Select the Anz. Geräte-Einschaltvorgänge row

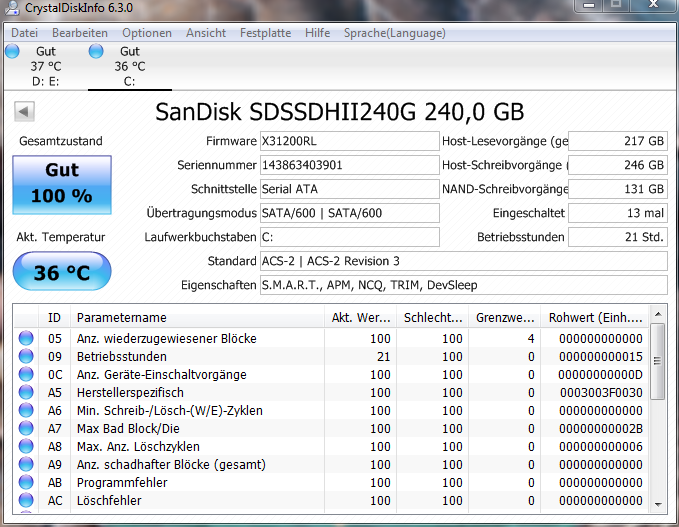(331, 374)
